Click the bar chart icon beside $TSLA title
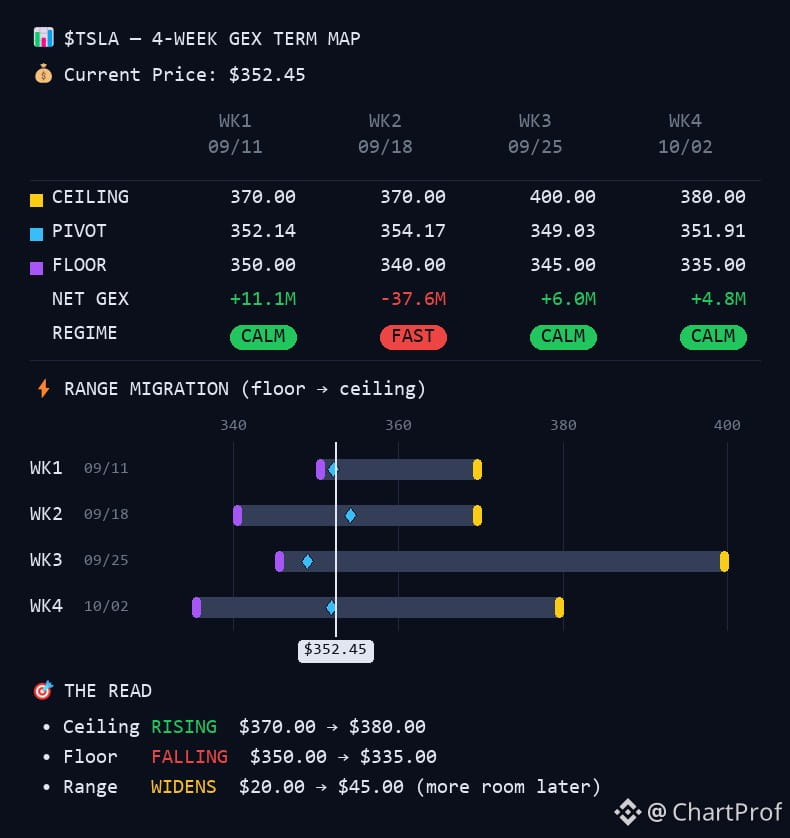The width and height of the screenshot is (790, 838). [43, 38]
